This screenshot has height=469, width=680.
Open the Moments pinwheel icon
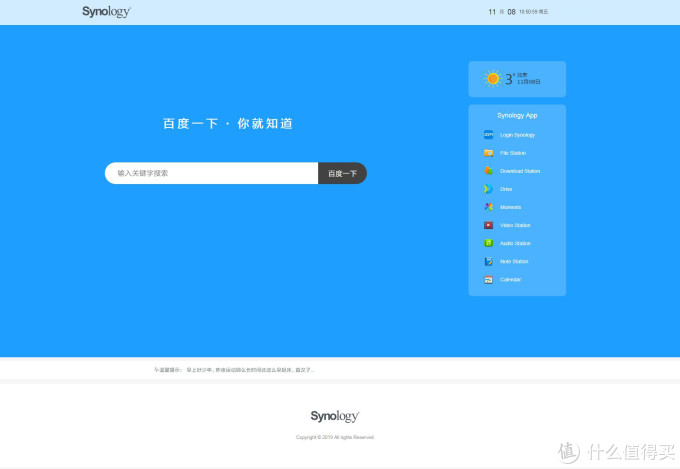(x=488, y=207)
